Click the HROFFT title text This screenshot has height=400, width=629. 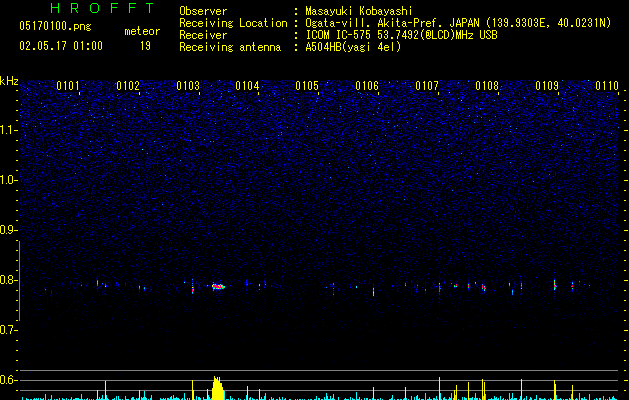tap(102, 8)
